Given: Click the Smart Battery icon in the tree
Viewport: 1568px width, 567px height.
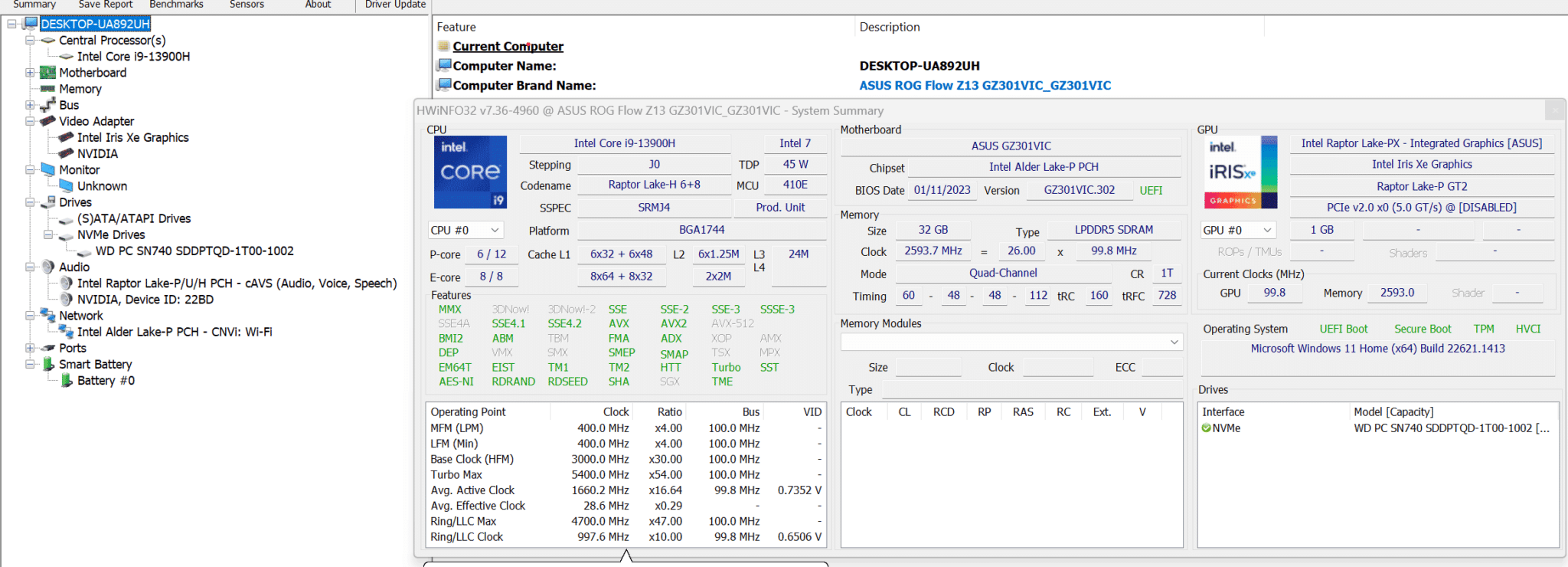Looking at the screenshot, I should point(48,364).
